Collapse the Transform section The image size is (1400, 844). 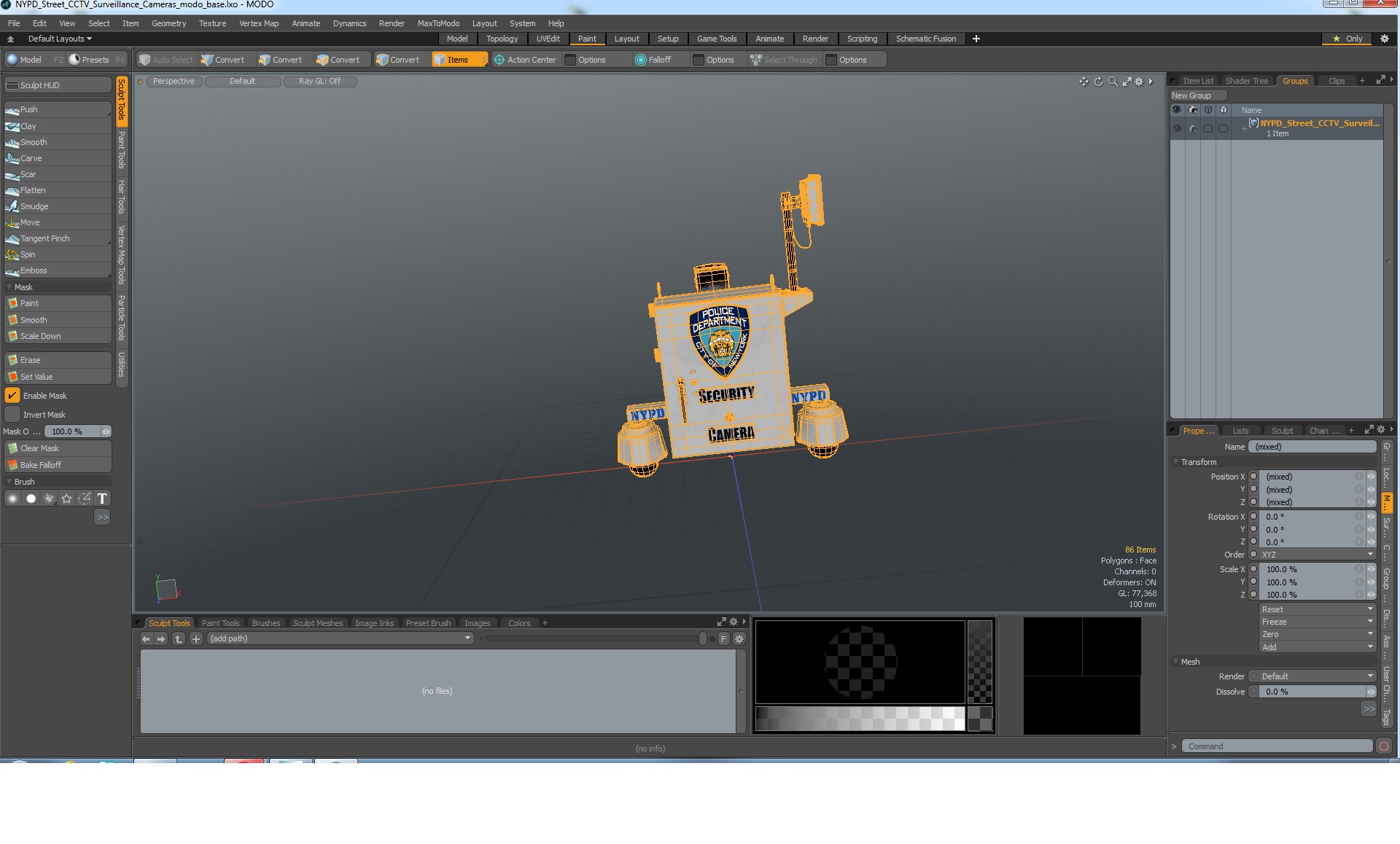tap(1175, 462)
